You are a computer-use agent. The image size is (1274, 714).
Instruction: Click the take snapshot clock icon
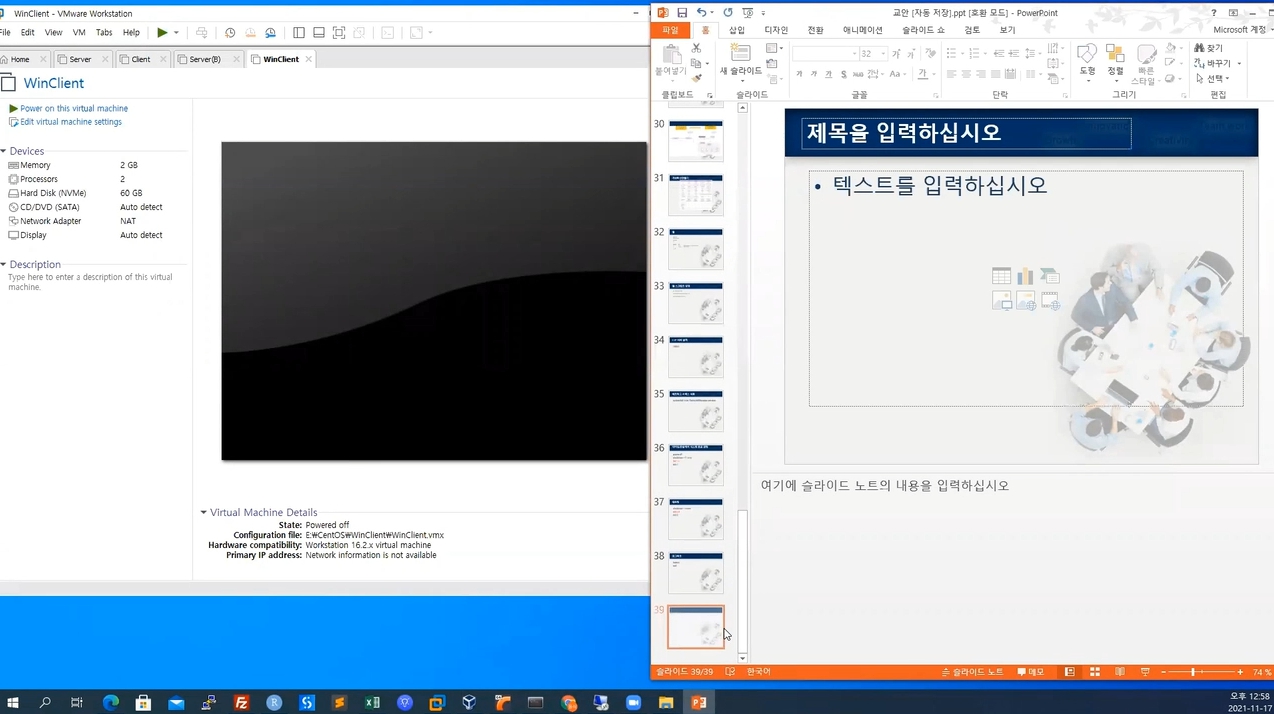click(x=230, y=33)
